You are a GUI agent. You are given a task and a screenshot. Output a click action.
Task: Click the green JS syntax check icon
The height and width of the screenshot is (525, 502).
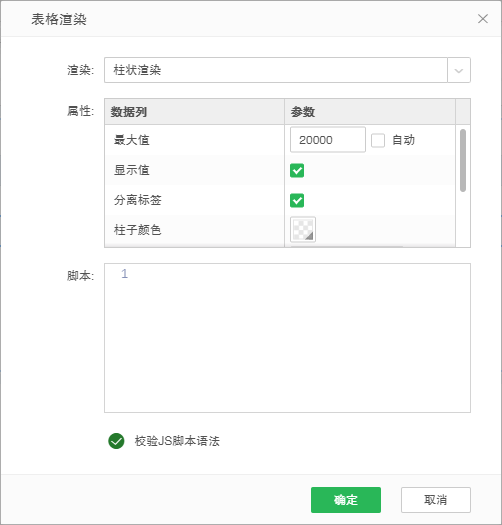(x=116, y=441)
